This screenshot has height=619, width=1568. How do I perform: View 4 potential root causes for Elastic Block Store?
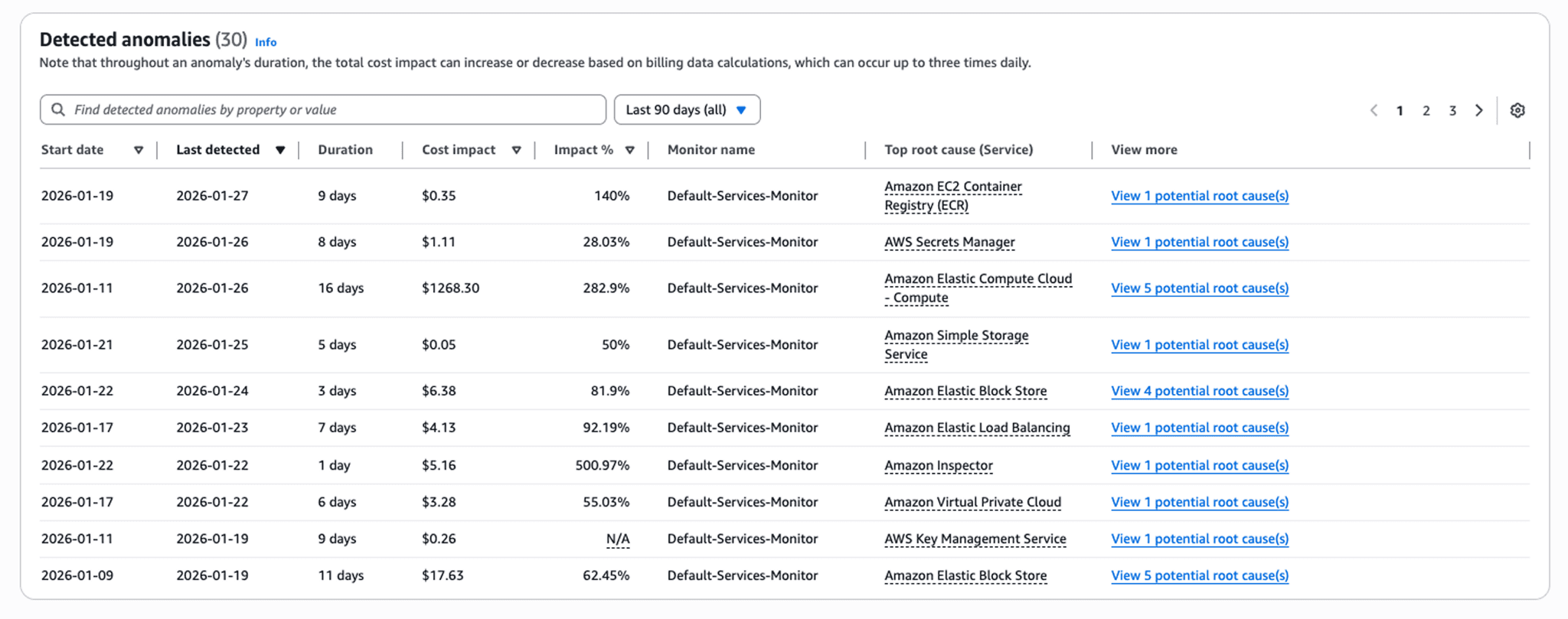(x=1199, y=391)
